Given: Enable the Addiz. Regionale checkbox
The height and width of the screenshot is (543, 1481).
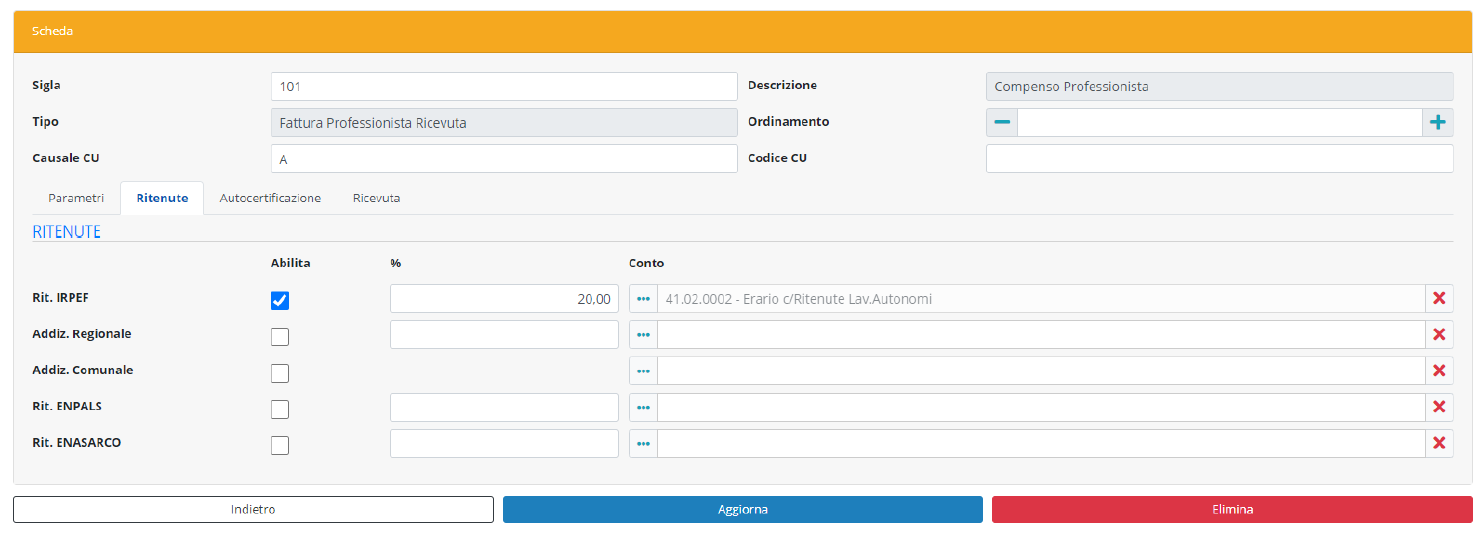Looking at the screenshot, I should point(280,337).
